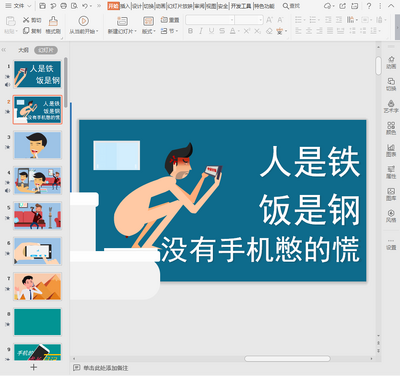Expand the numbered list dropdown

pyautogui.click(x=319, y=20)
